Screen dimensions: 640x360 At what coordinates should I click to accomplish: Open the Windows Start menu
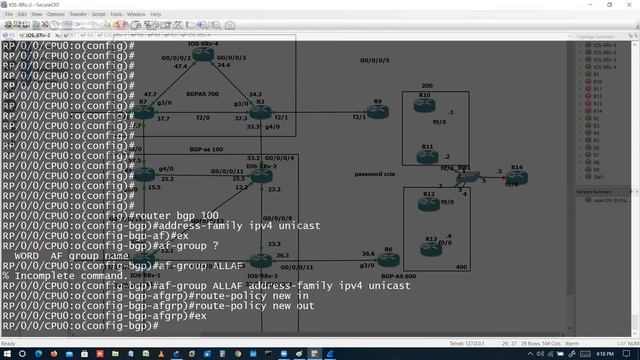coord(7,354)
